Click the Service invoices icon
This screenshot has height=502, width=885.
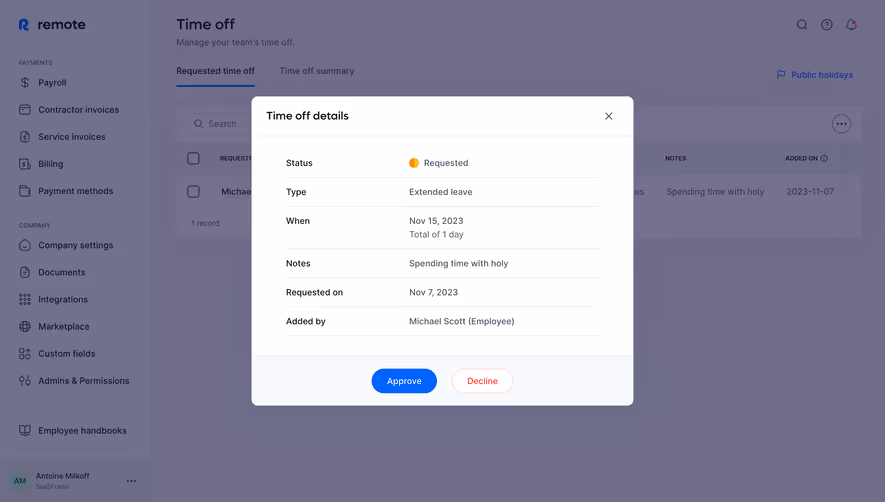click(x=25, y=137)
